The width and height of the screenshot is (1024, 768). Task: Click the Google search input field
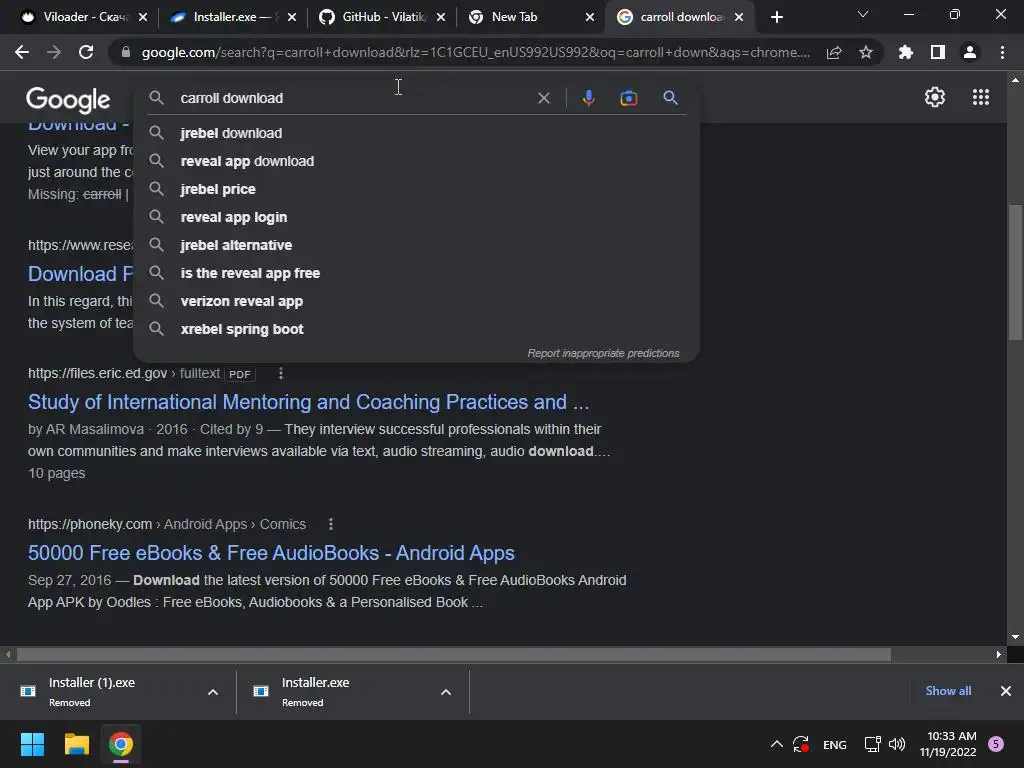click(x=353, y=98)
